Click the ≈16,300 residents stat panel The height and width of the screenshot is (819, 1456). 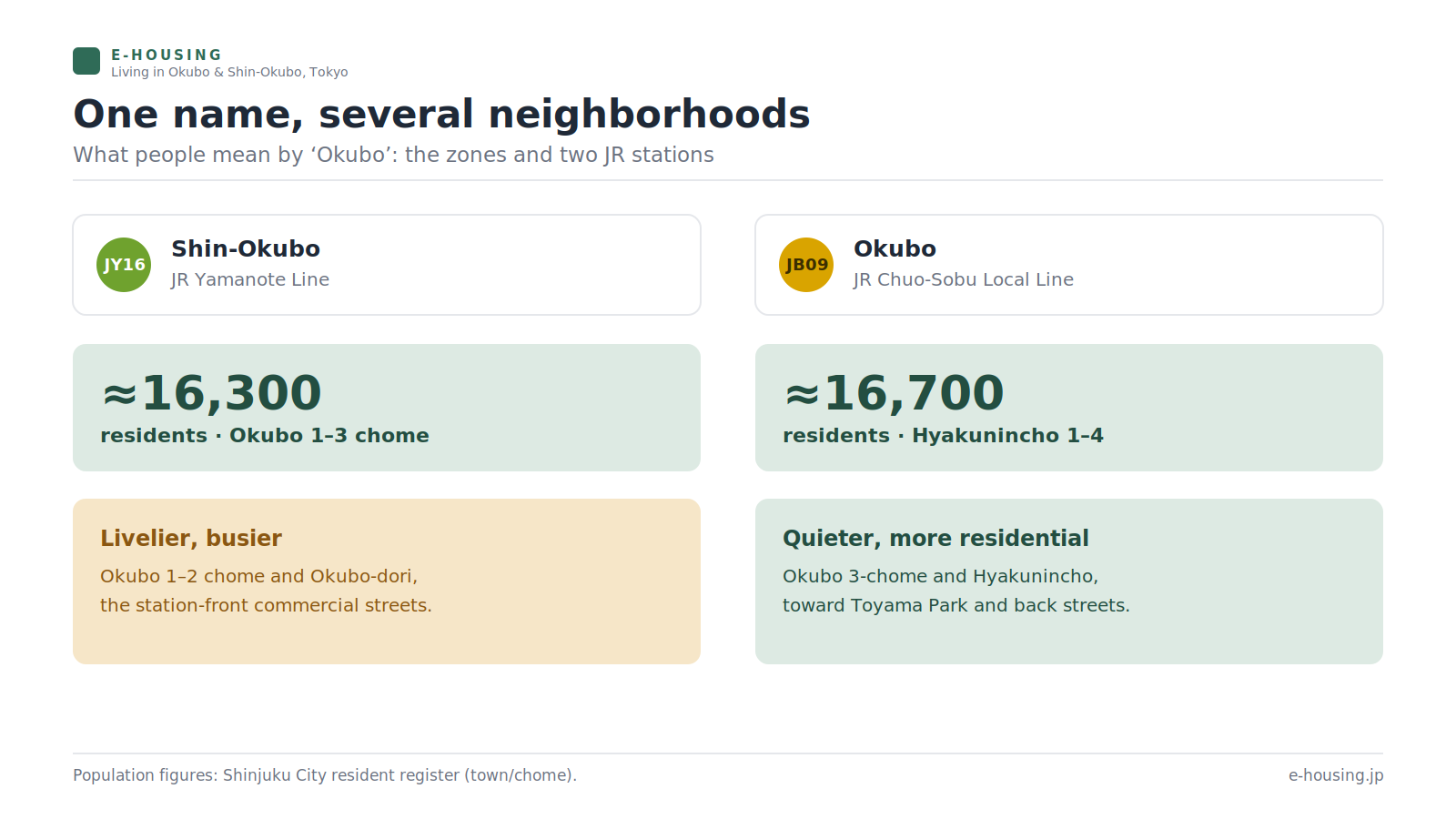coord(387,408)
